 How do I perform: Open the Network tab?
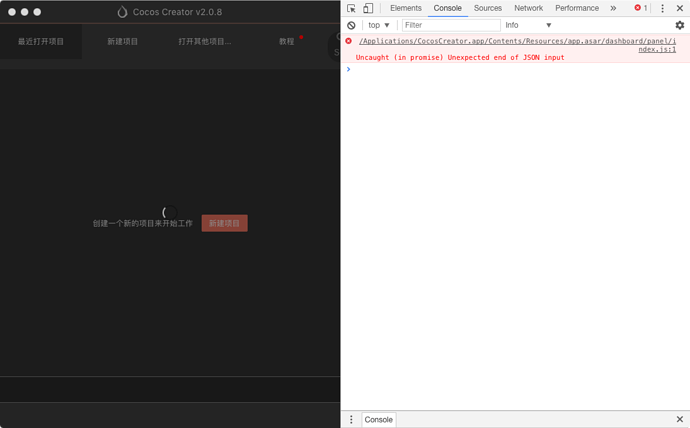click(529, 8)
